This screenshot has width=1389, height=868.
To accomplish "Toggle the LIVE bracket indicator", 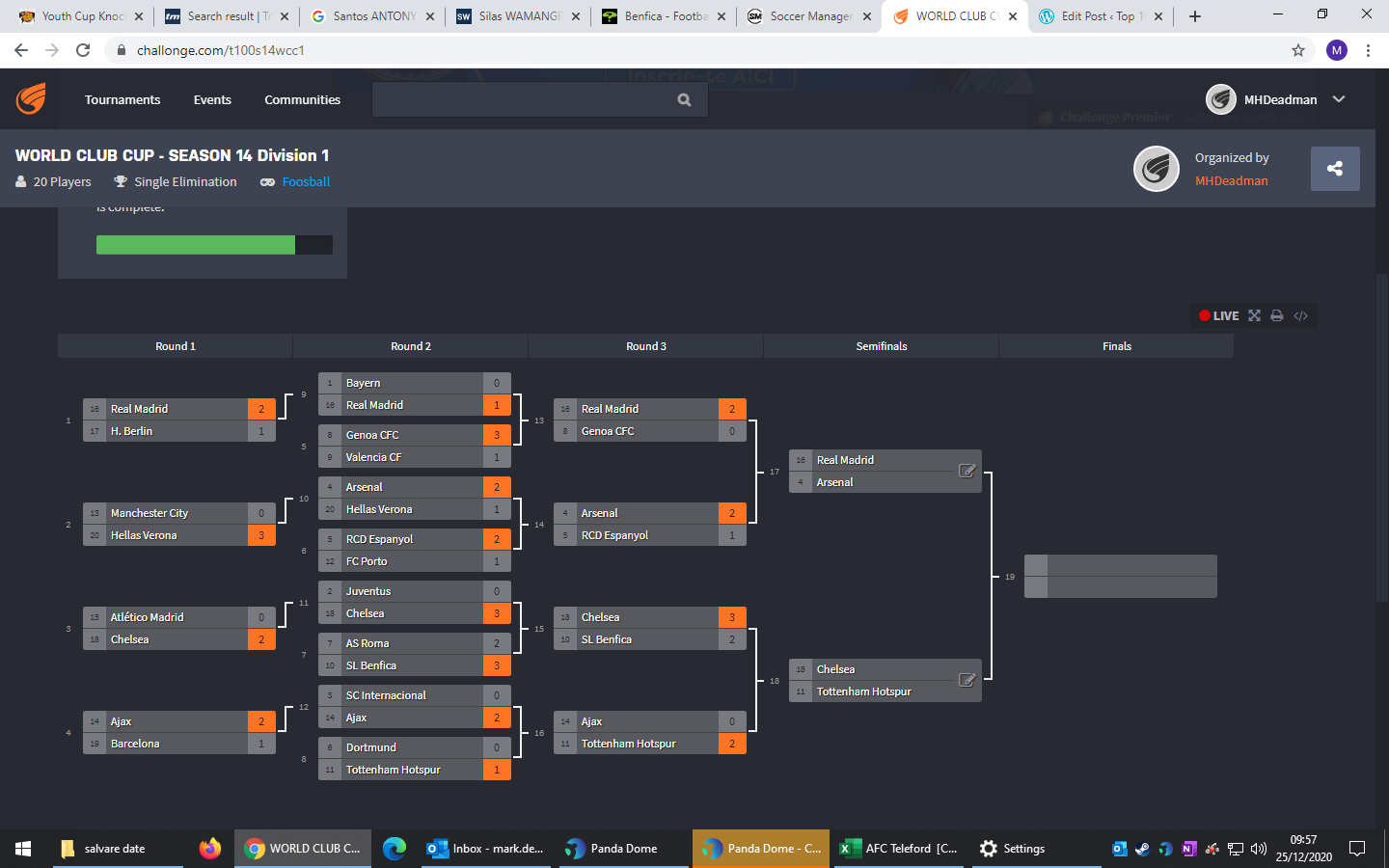I will point(1219,315).
